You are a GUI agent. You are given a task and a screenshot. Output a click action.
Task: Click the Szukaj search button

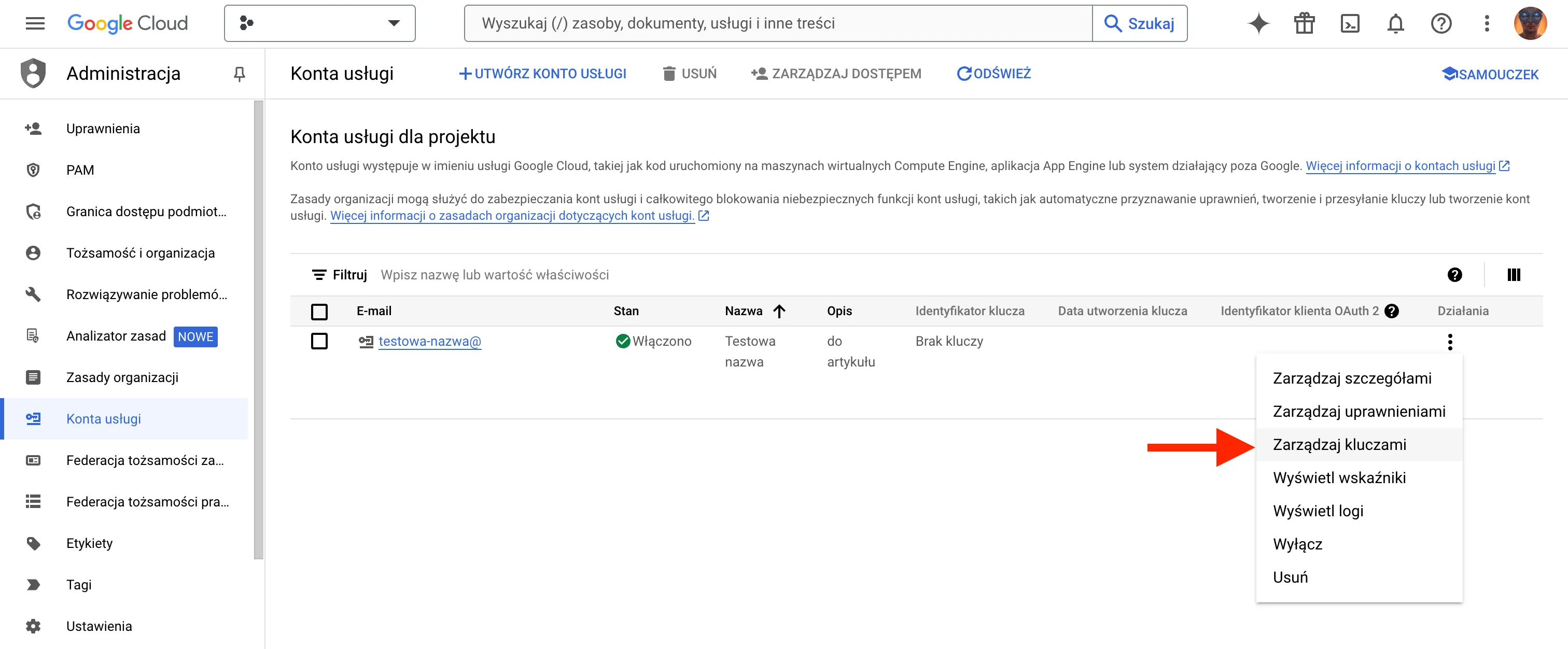coord(1140,23)
